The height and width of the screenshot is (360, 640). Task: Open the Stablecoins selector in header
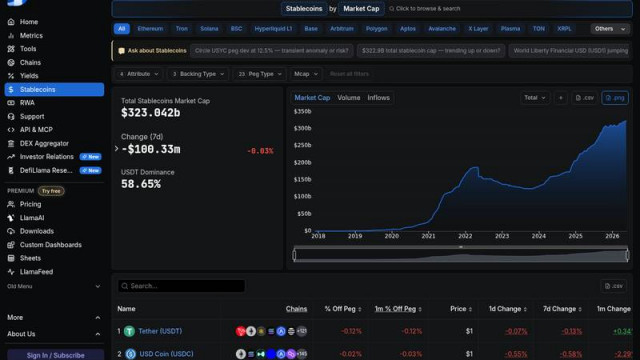304,9
